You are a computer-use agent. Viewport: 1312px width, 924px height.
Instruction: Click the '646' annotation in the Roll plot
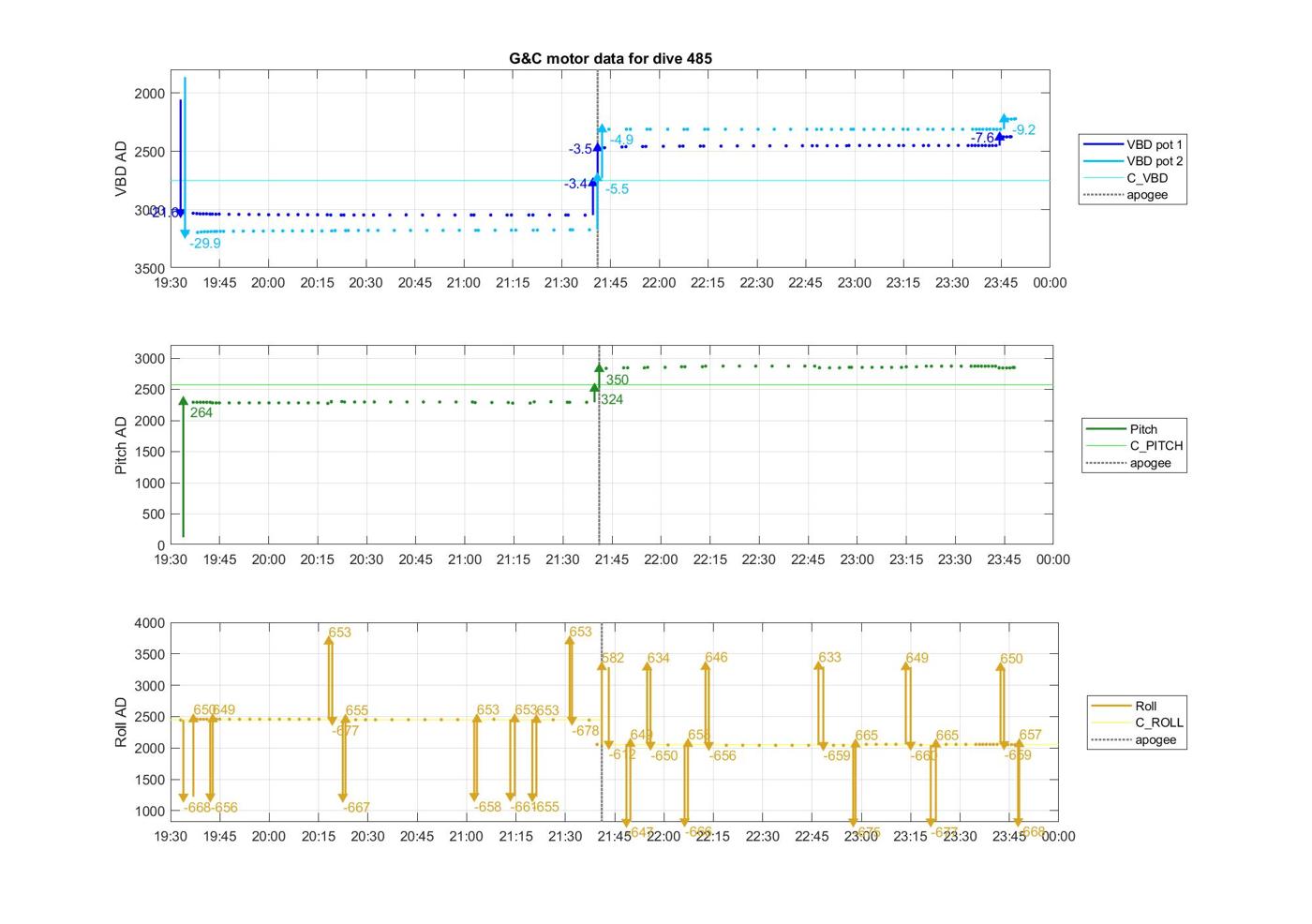tap(716, 657)
